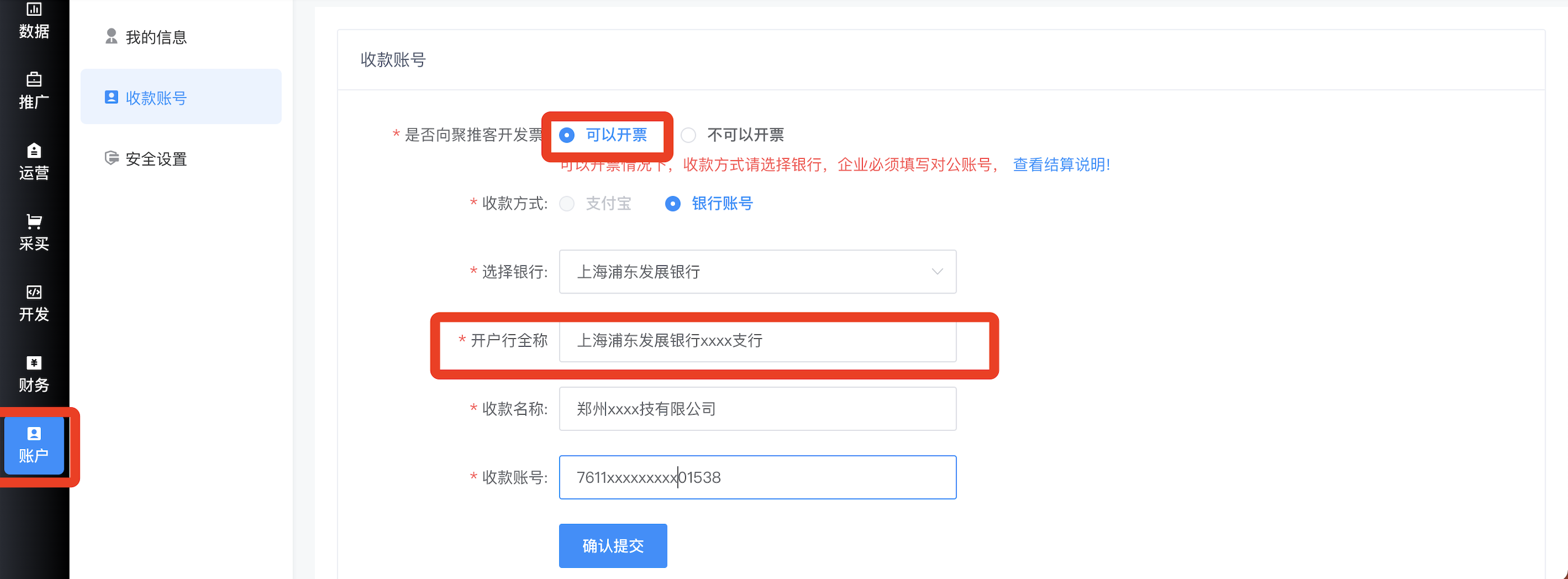The image size is (1568, 579).
Task: Select 支付宝 as payment method
Action: [x=567, y=204]
